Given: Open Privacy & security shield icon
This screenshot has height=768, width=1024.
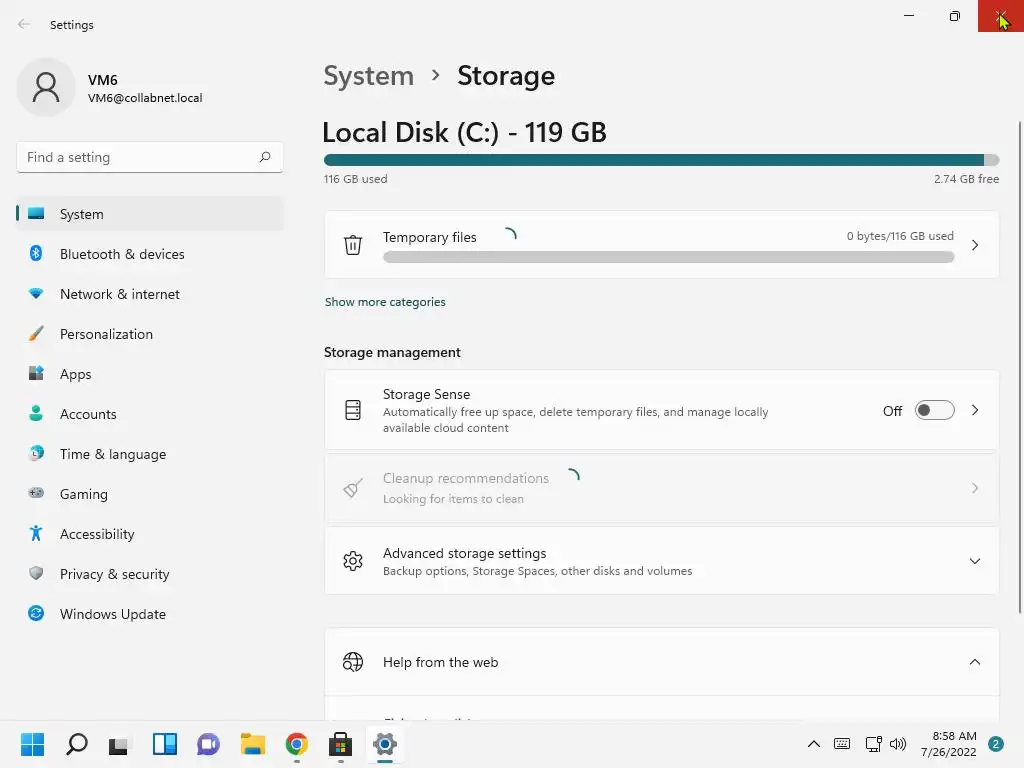Looking at the screenshot, I should 36,574.
